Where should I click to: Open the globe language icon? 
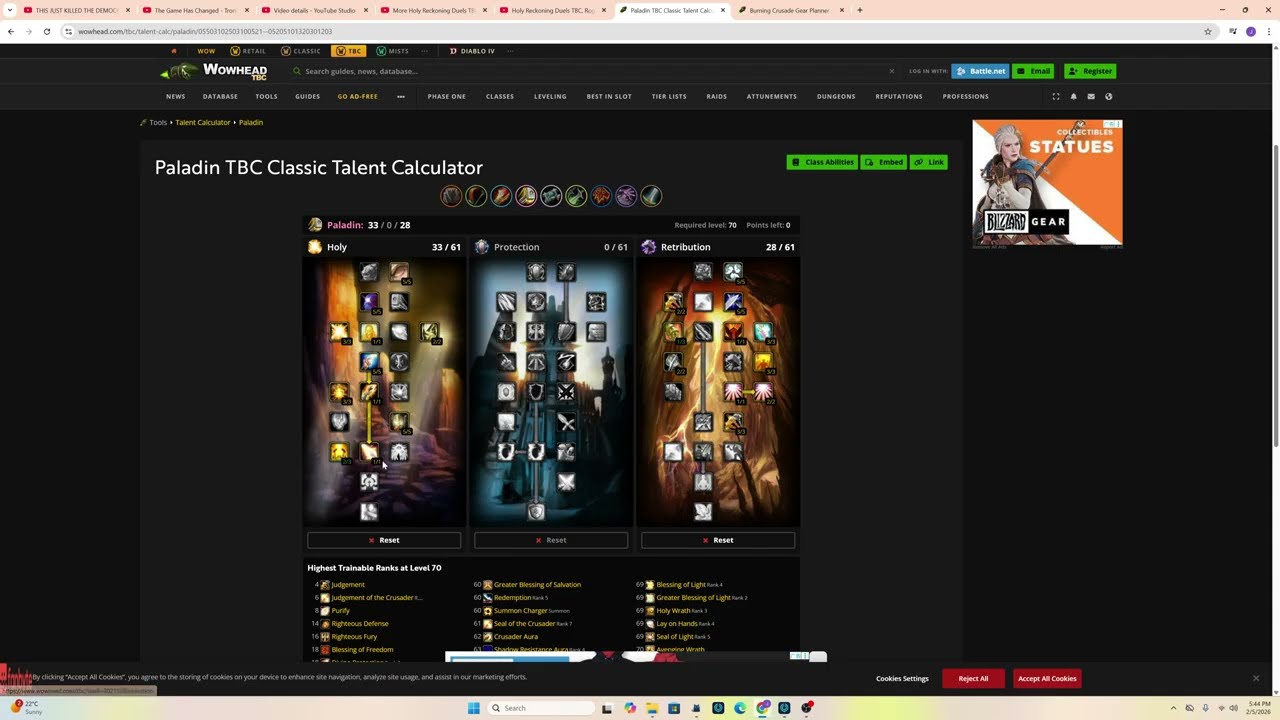1108,97
